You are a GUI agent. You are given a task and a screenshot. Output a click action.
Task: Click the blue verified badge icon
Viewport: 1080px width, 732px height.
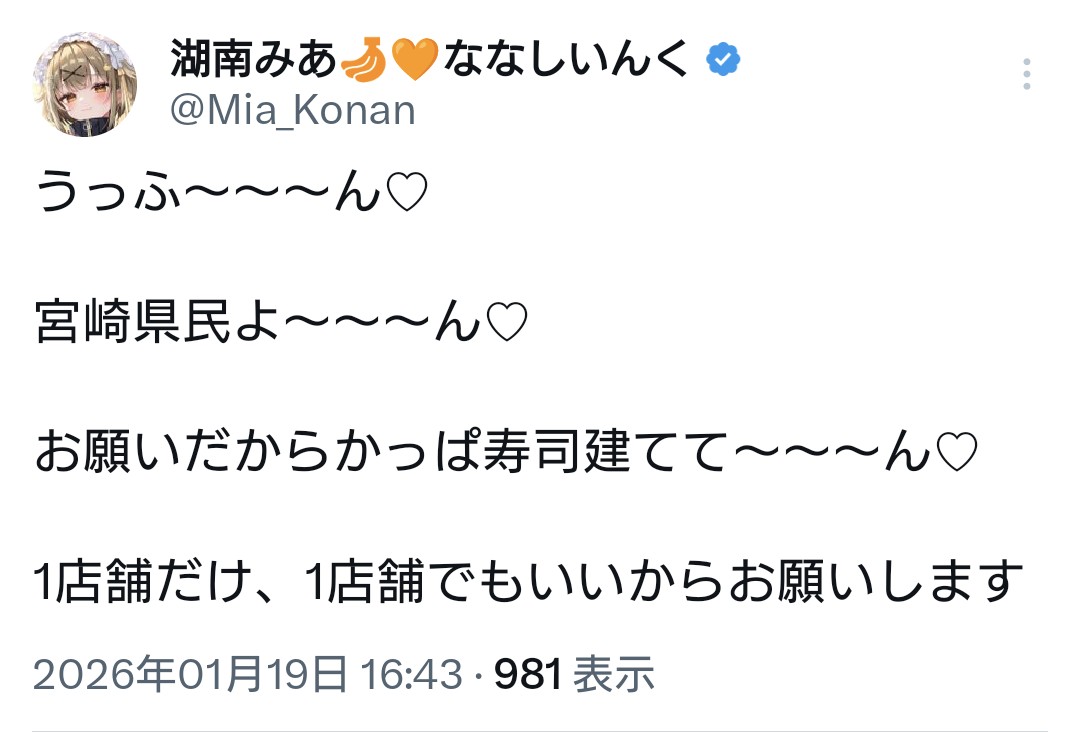(x=723, y=62)
